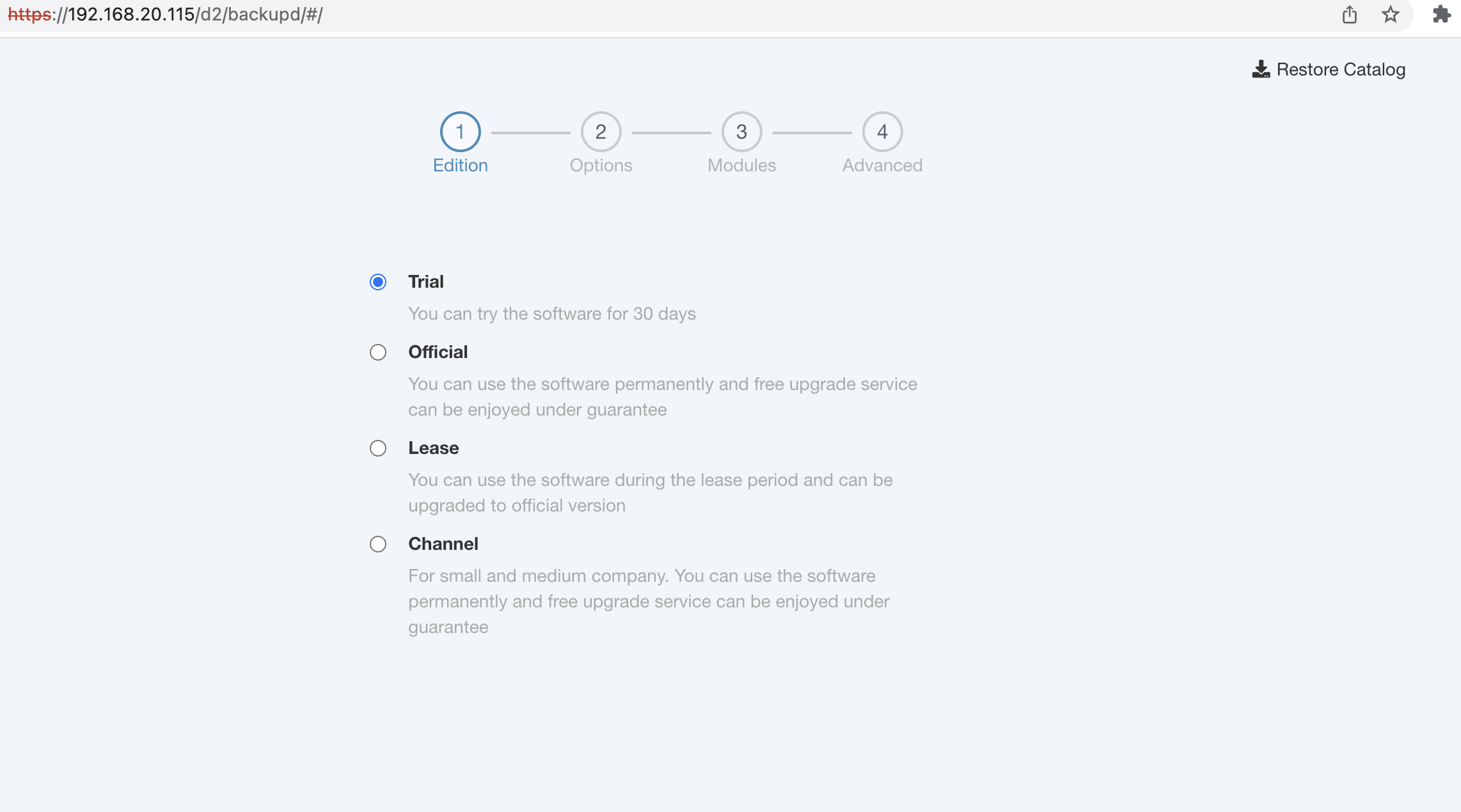This screenshot has width=1461, height=812.
Task: Click the Restore Catalog link text
Action: click(1341, 69)
